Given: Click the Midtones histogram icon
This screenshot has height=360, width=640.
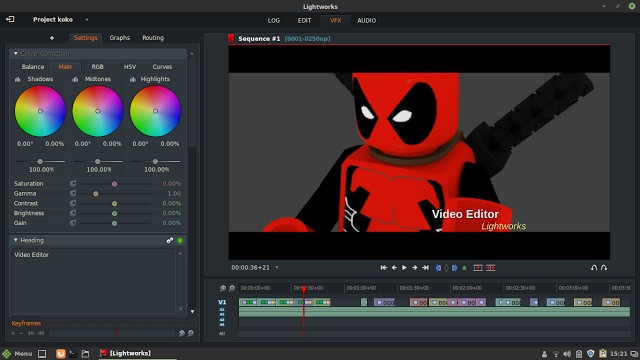Looking at the screenshot, I should pos(75,79).
